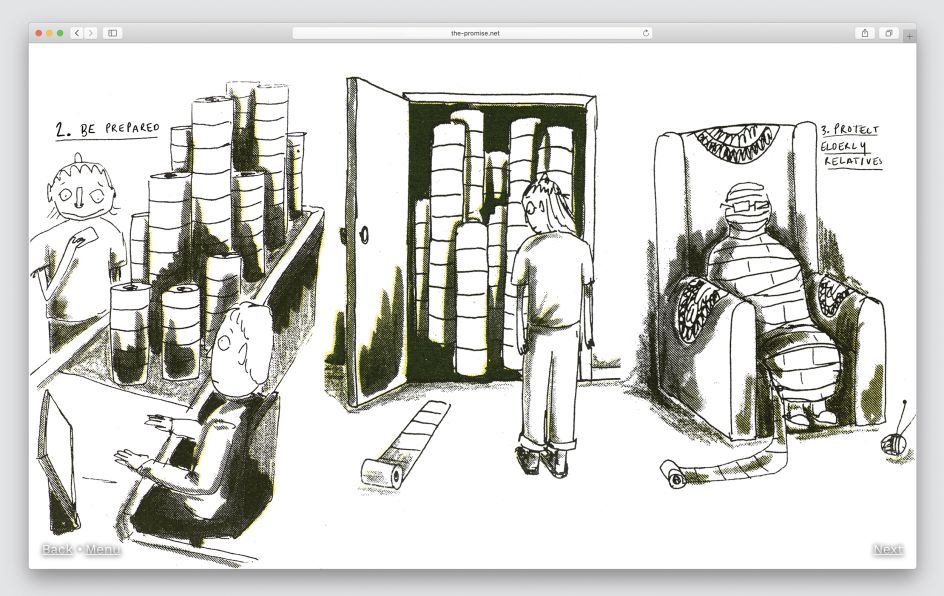The height and width of the screenshot is (596, 944).
Task: Click the "2. Be Prepared" heading
Action: pyautogui.click(x=107, y=129)
